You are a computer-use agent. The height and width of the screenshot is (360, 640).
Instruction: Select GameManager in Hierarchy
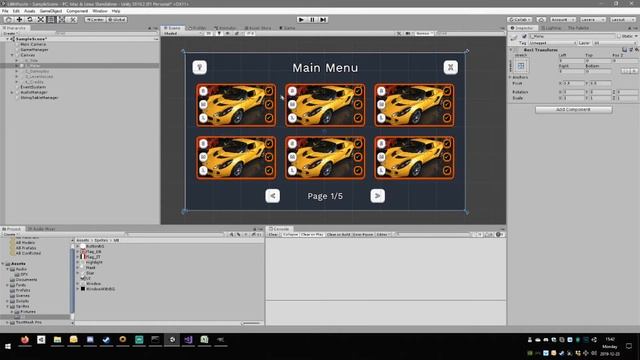tap(34, 49)
